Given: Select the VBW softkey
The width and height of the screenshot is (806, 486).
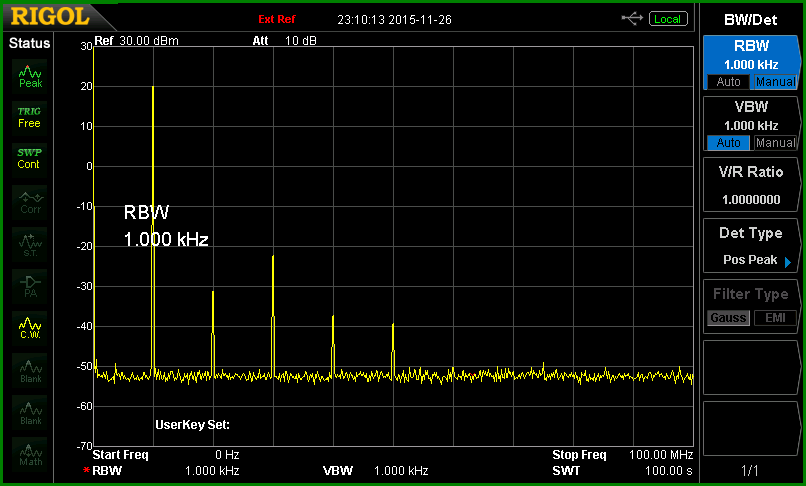Looking at the screenshot, I should pyautogui.click(x=751, y=123).
